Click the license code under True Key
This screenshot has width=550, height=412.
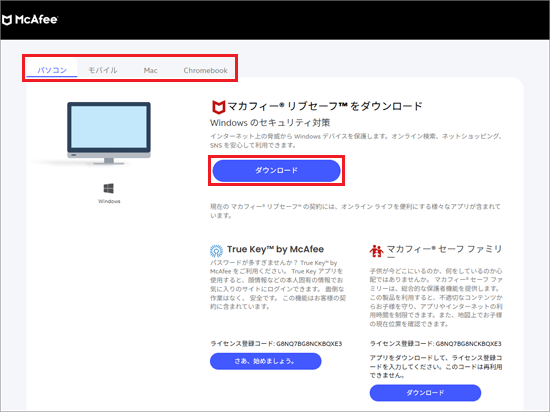tap(309, 344)
